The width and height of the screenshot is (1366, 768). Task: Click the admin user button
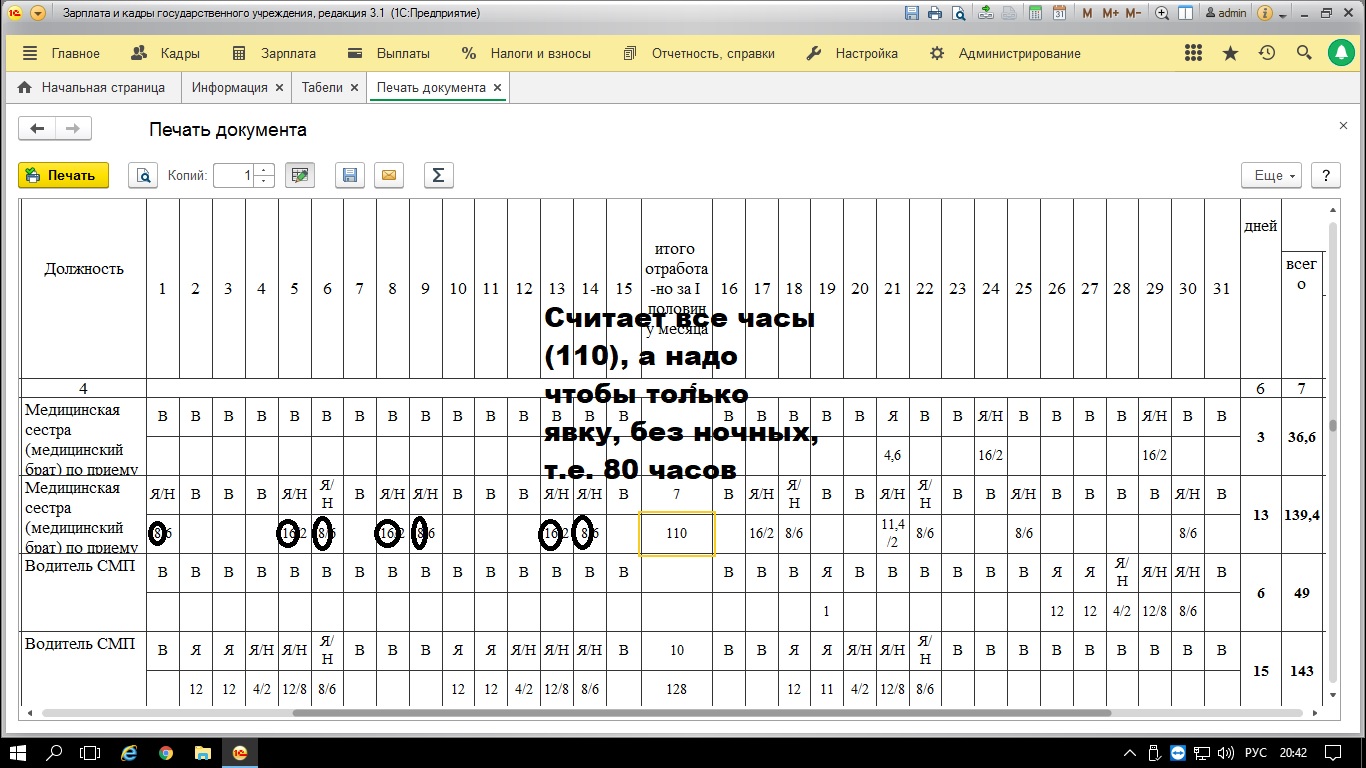[1225, 13]
